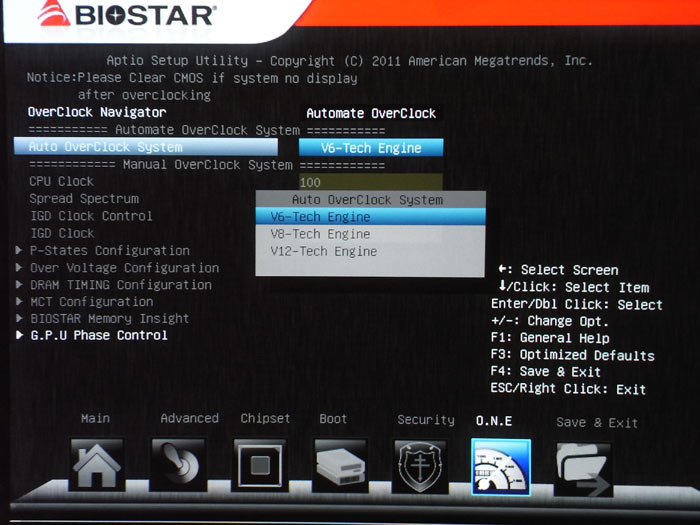
Task: Open the Security shield icon
Action: tap(420, 467)
